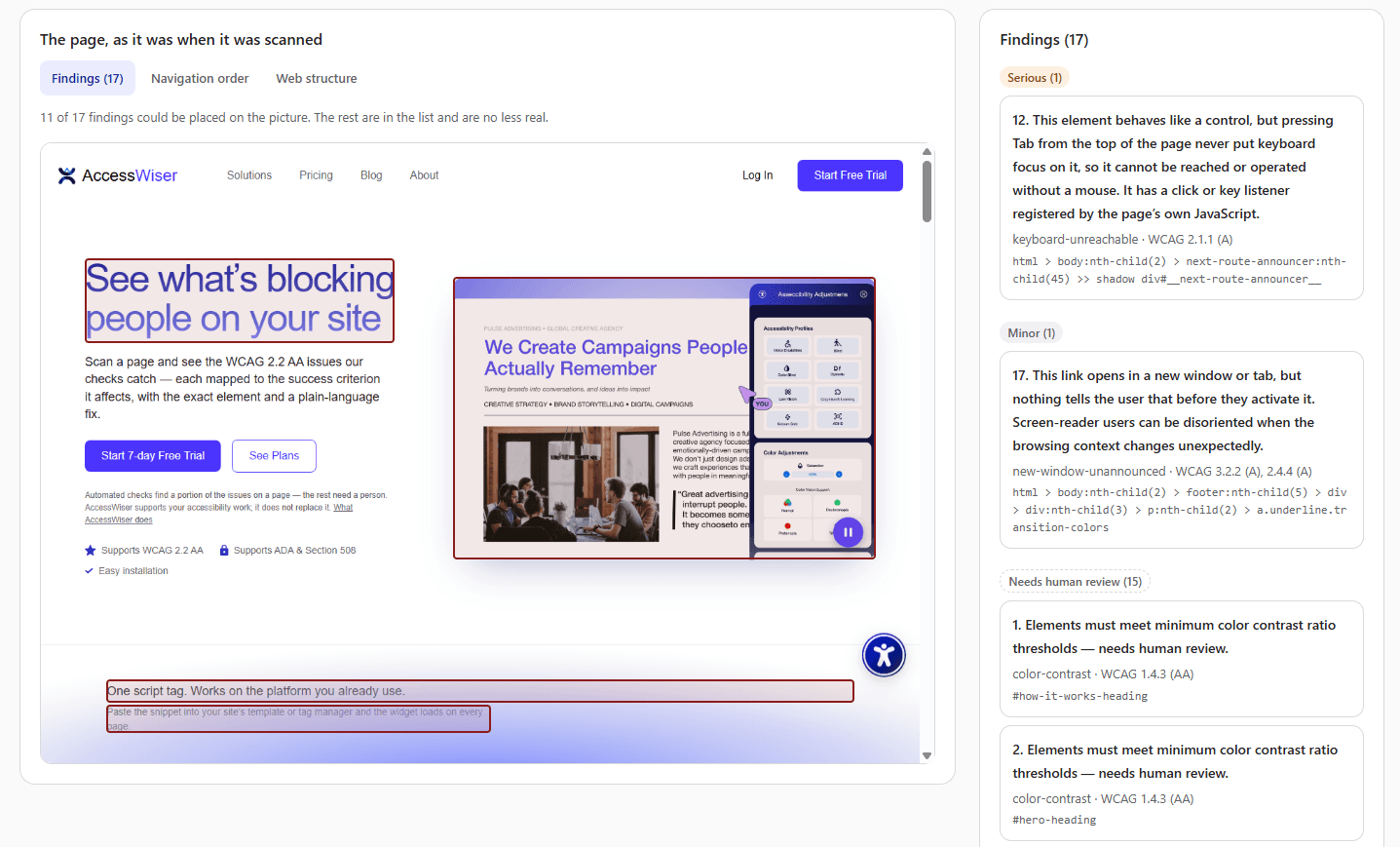Select the highlighted 'One script tag' finding box

(x=480, y=691)
